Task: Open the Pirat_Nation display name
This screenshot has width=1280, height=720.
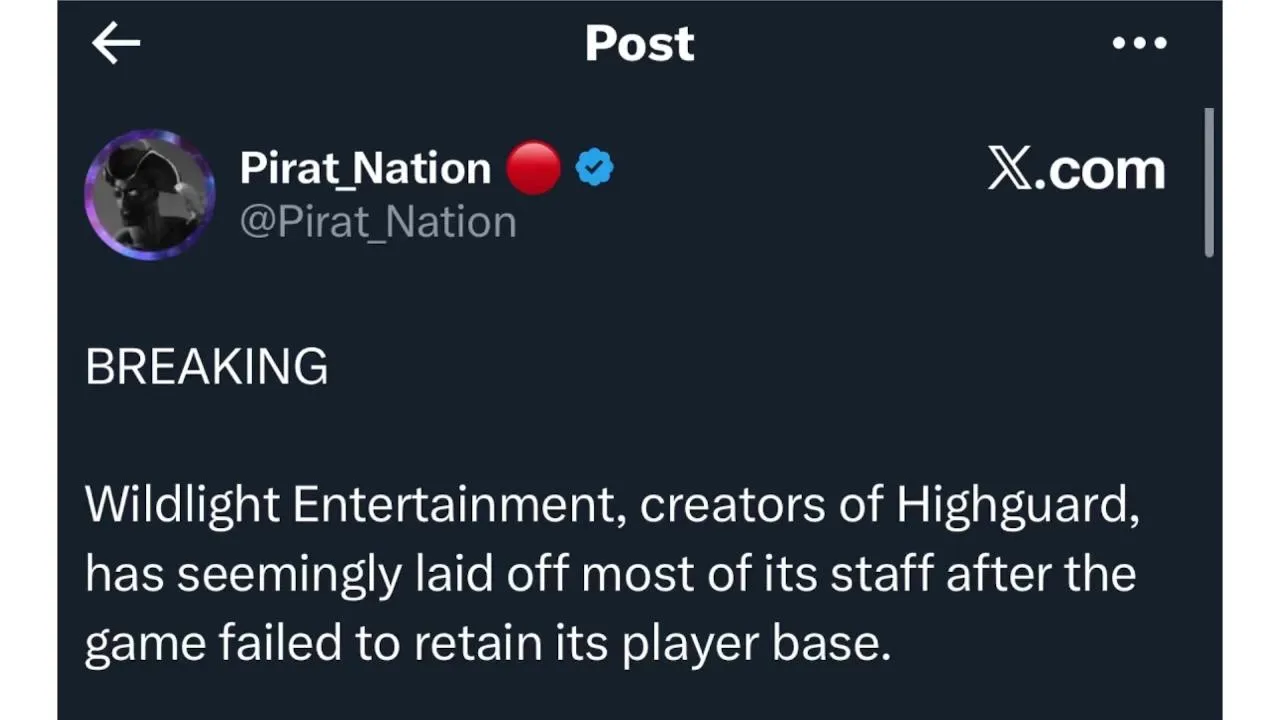Action: [365, 168]
